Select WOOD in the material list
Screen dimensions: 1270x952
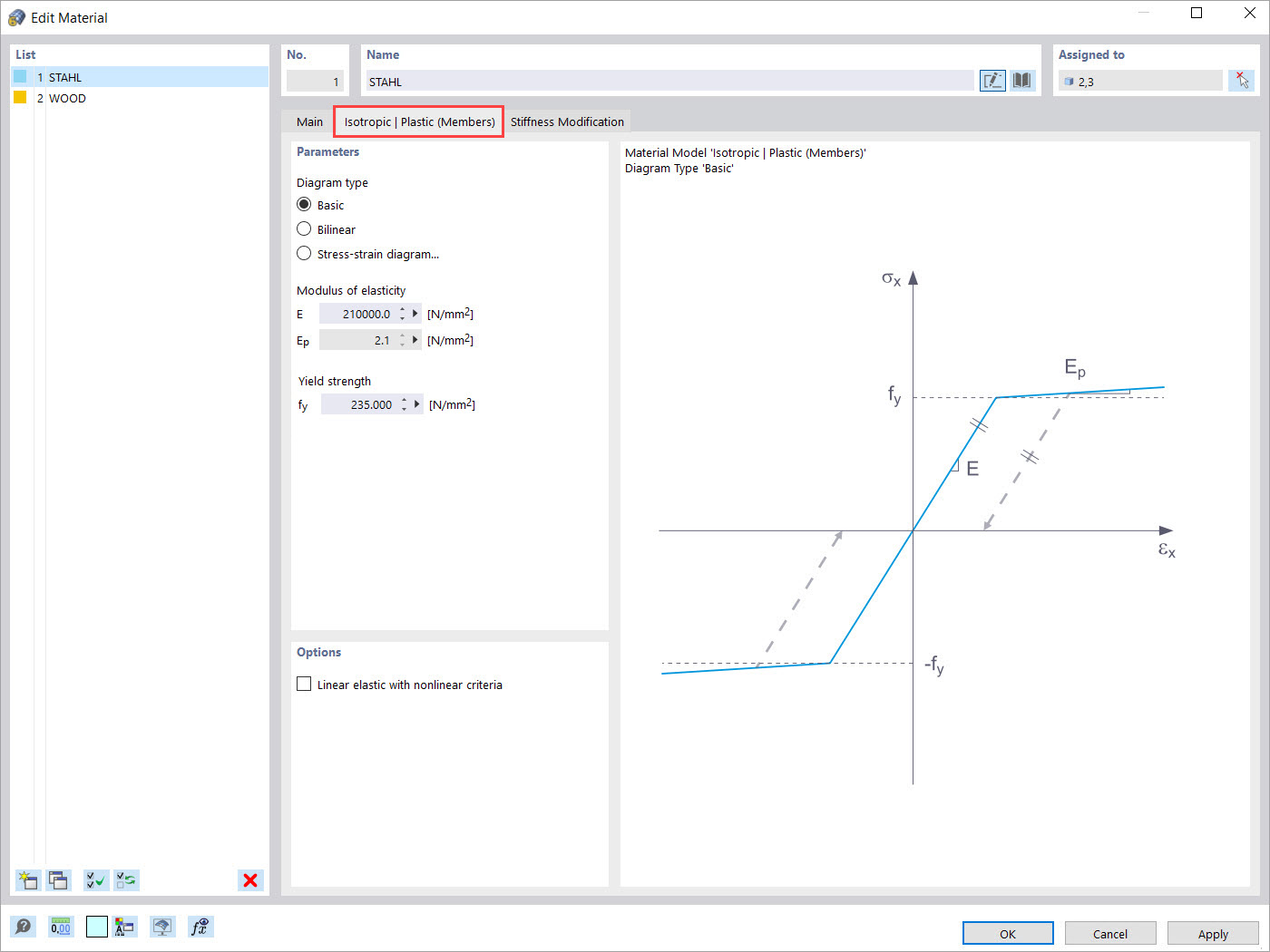(x=141, y=98)
